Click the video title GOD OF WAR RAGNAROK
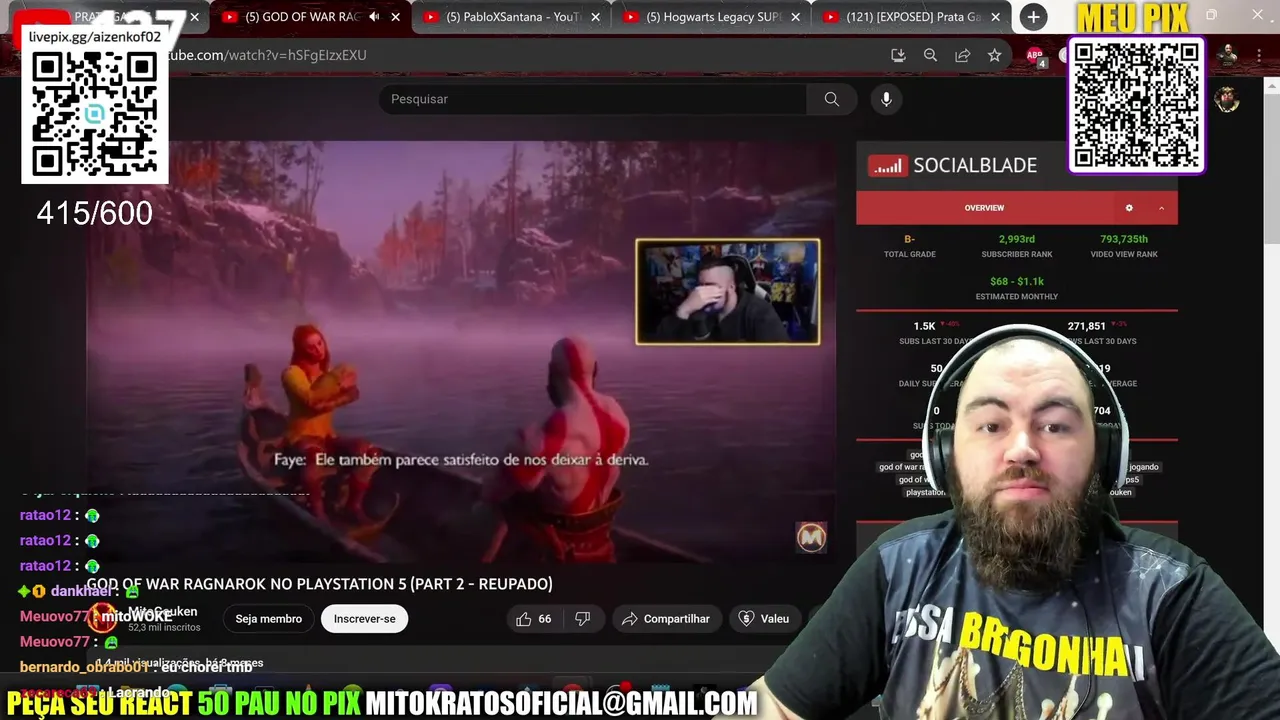1280x720 pixels. [320, 584]
